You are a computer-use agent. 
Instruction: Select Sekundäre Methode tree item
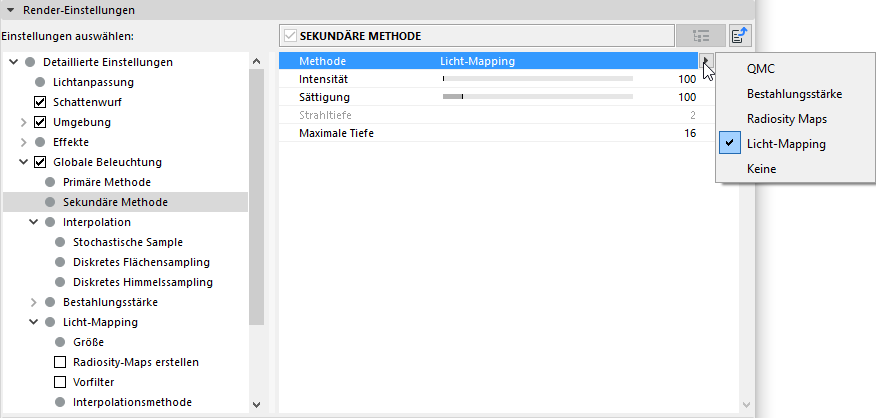tap(115, 202)
